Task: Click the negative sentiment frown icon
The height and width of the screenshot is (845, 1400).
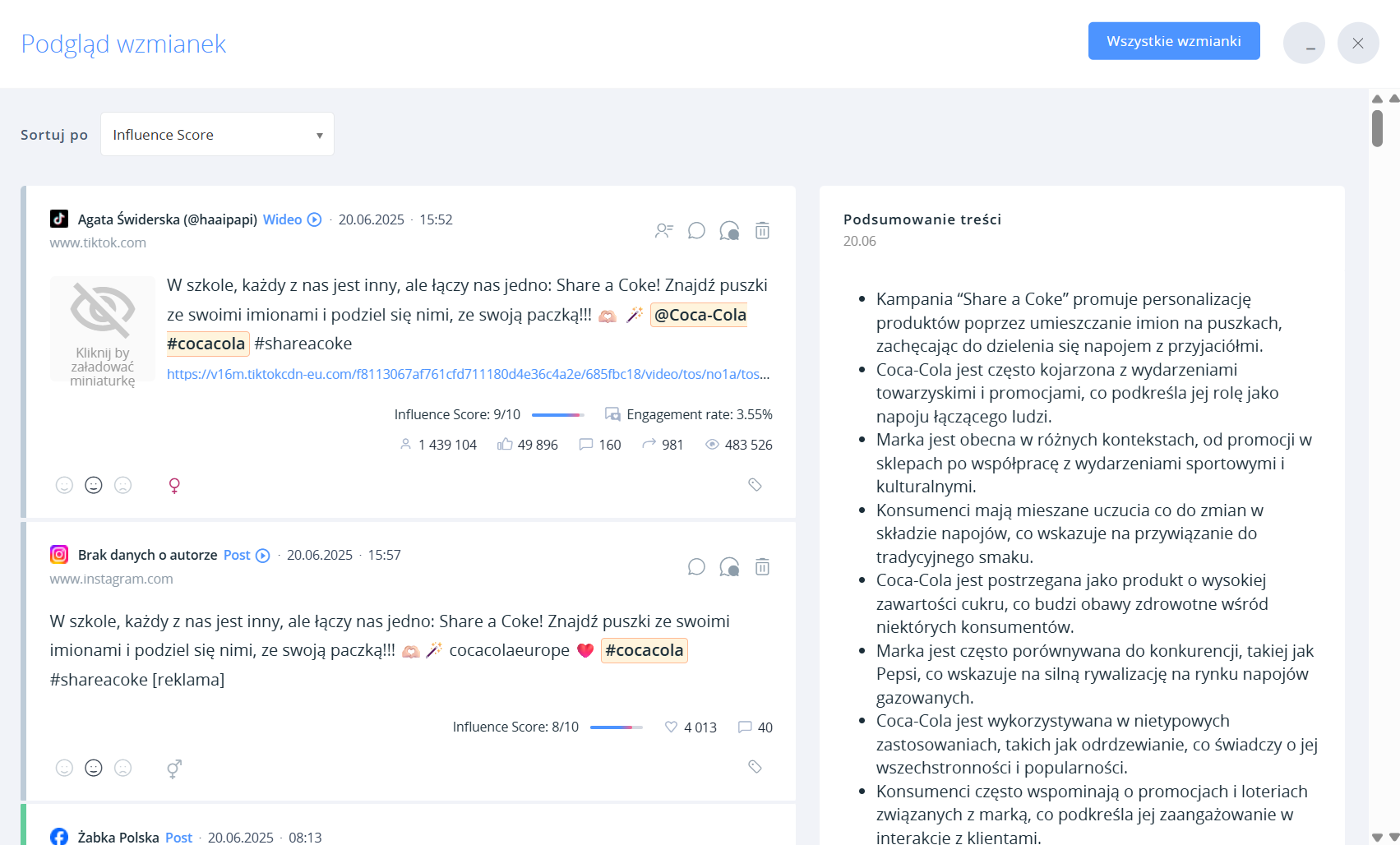Action: click(123, 485)
